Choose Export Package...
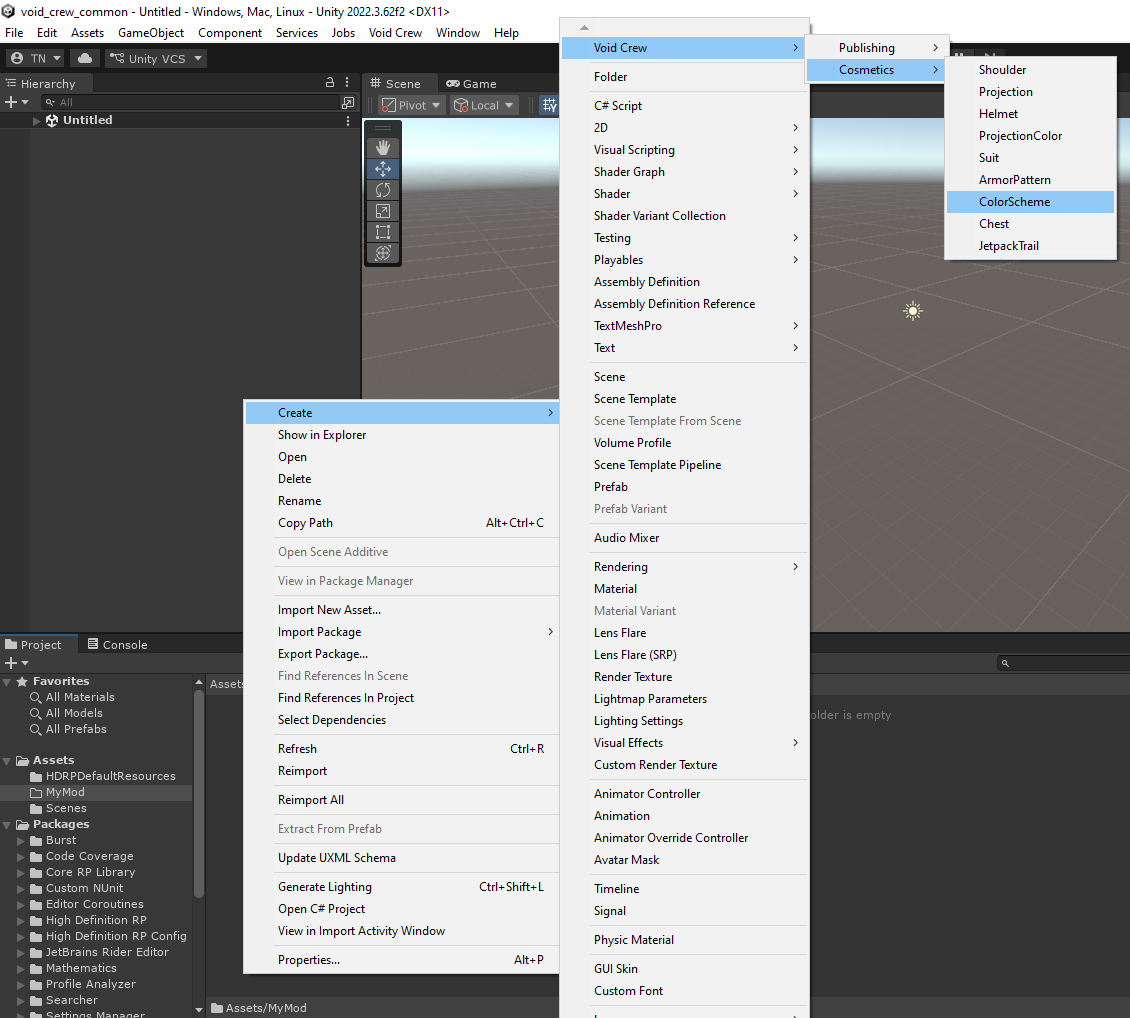The height and width of the screenshot is (1018, 1130). [x=402, y=653]
